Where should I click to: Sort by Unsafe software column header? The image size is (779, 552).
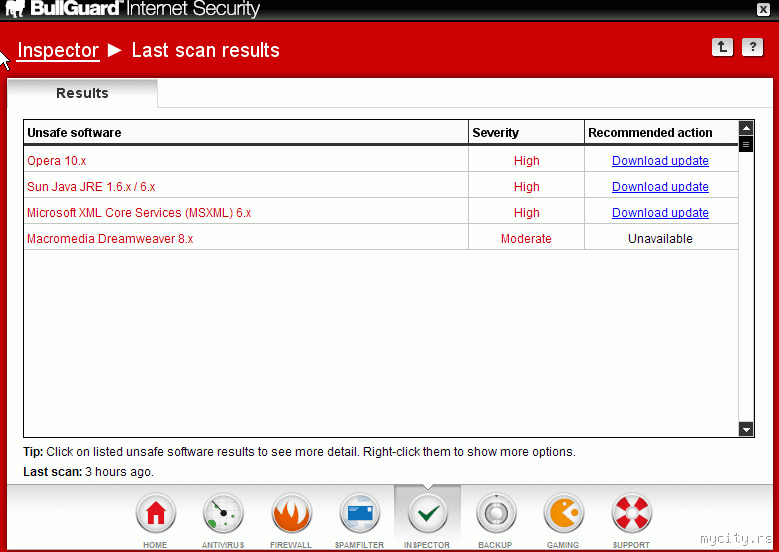246,133
